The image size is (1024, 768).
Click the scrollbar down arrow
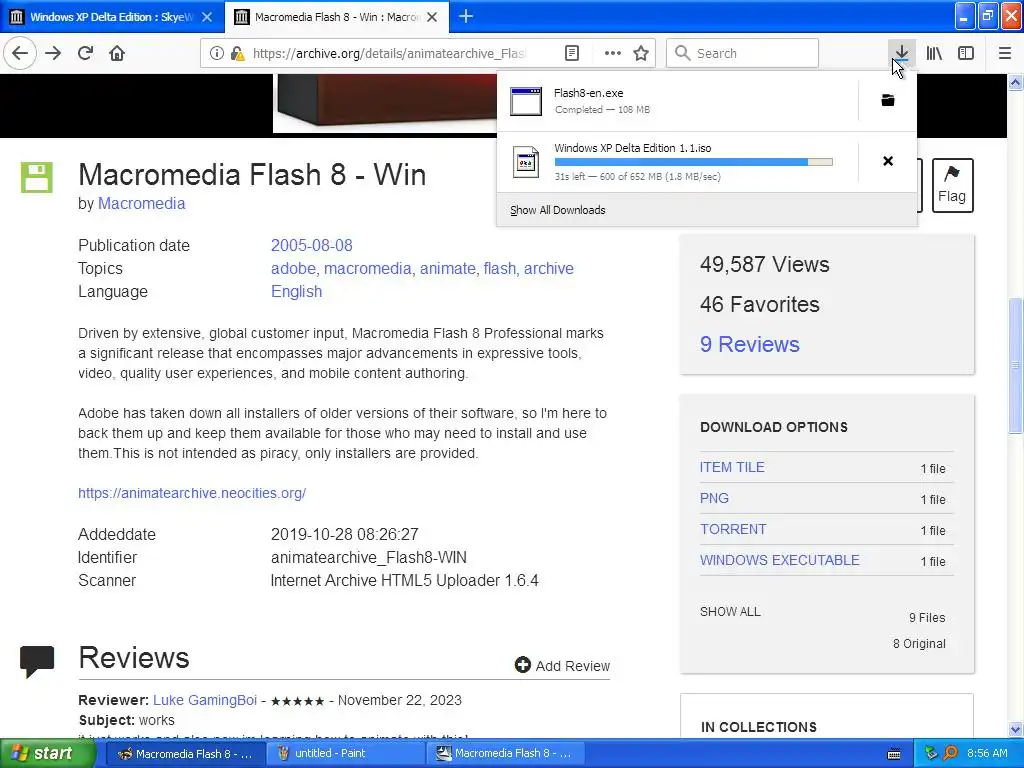pyautogui.click(x=1015, y=729)
